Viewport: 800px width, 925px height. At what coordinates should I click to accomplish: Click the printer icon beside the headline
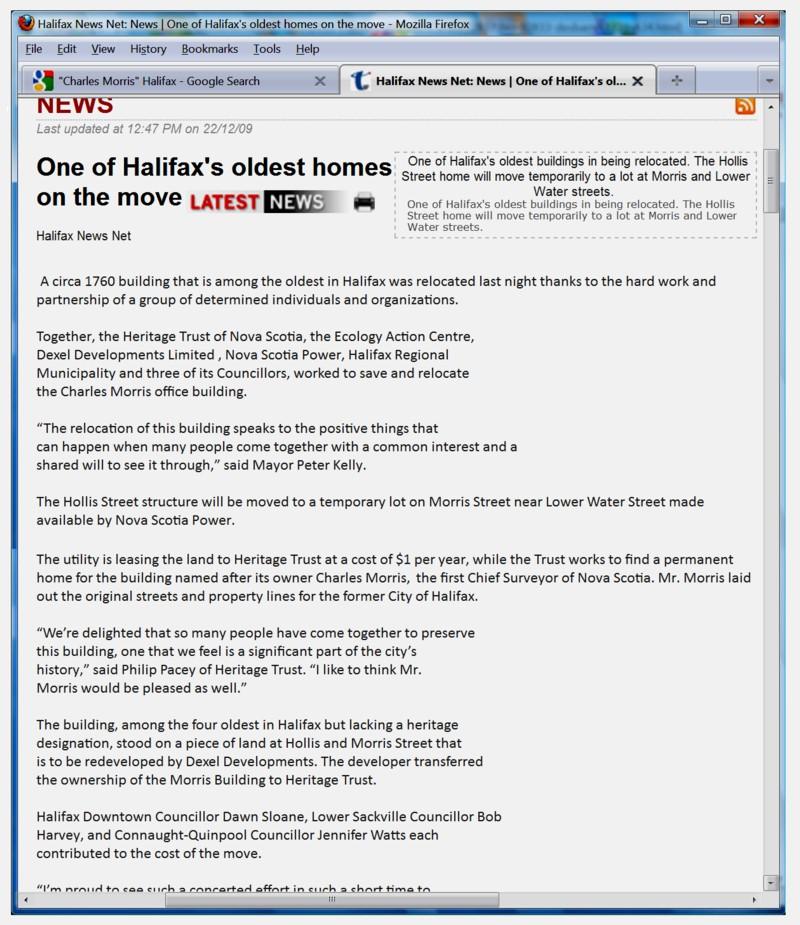pos(364,200)
